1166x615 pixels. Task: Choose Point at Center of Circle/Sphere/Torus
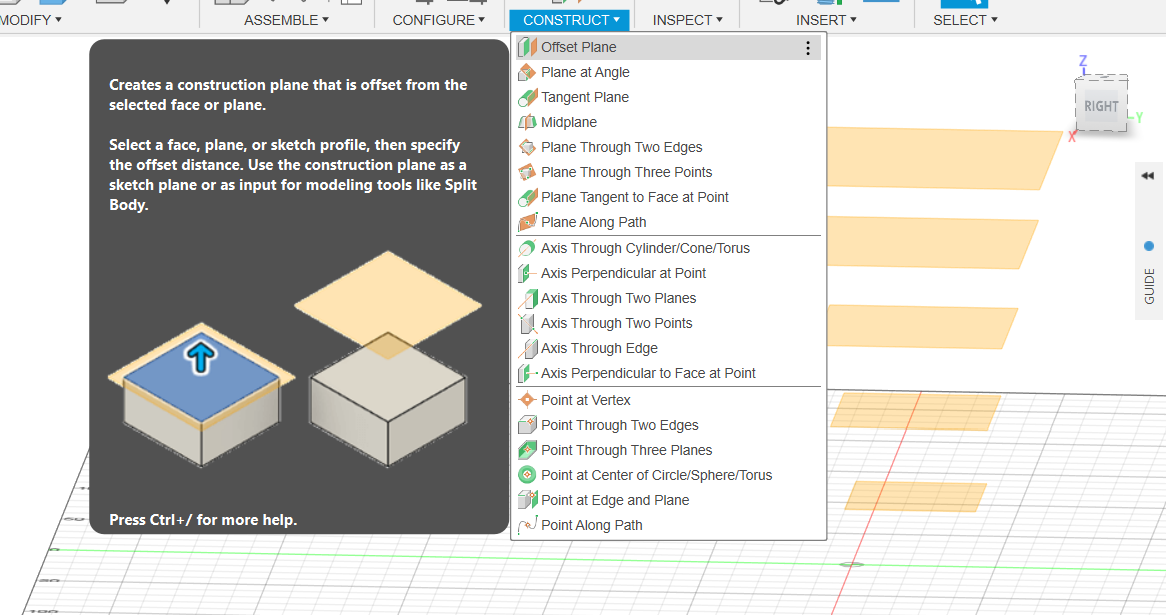657,475
